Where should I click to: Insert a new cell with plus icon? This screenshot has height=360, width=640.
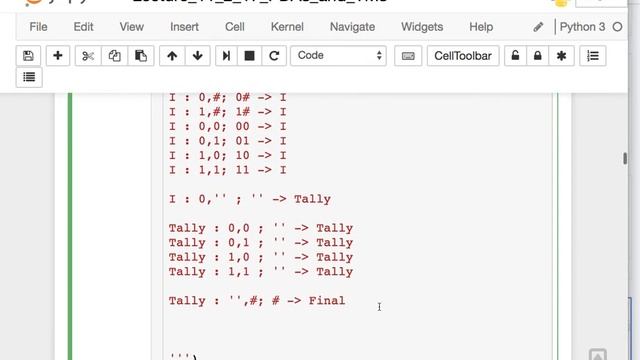[x=58, y=56]
